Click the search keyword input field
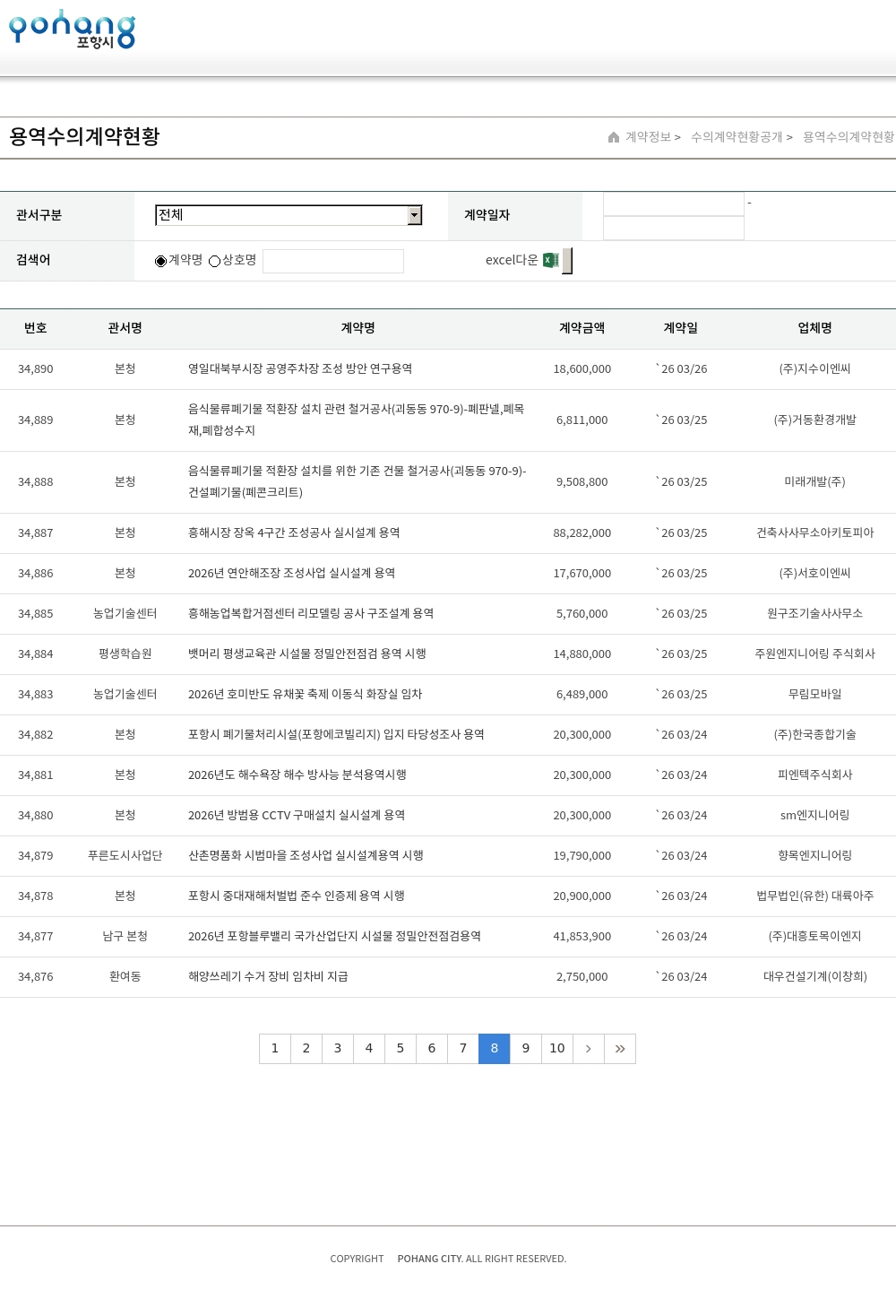This screenshot has width=896, height=1316. (333, 261)
